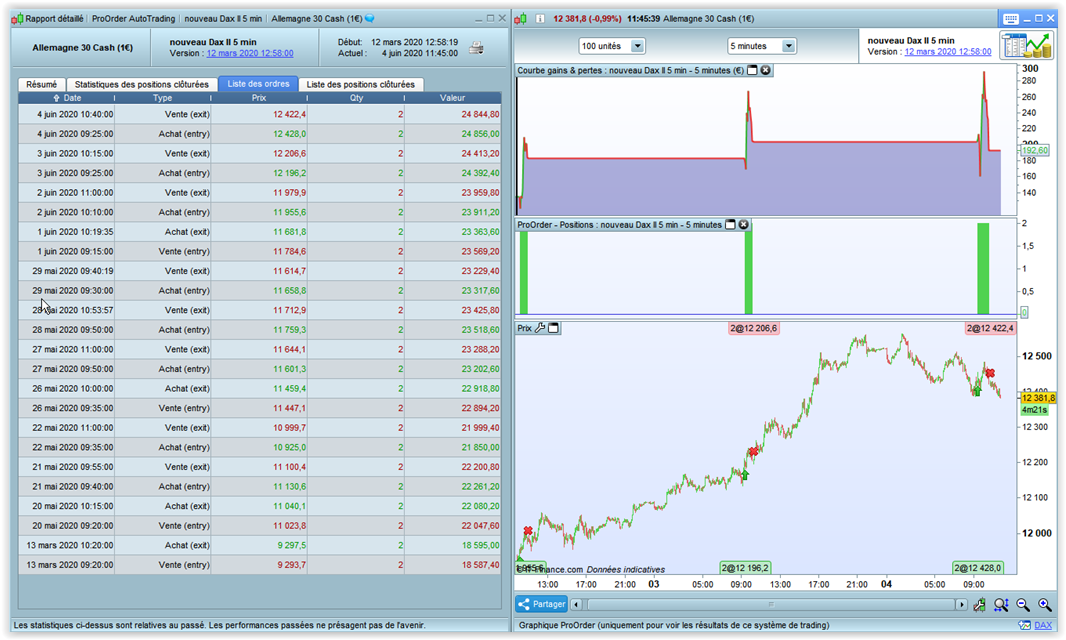
Task: Click the price cell 12 428,0
Action: (260, 134)
